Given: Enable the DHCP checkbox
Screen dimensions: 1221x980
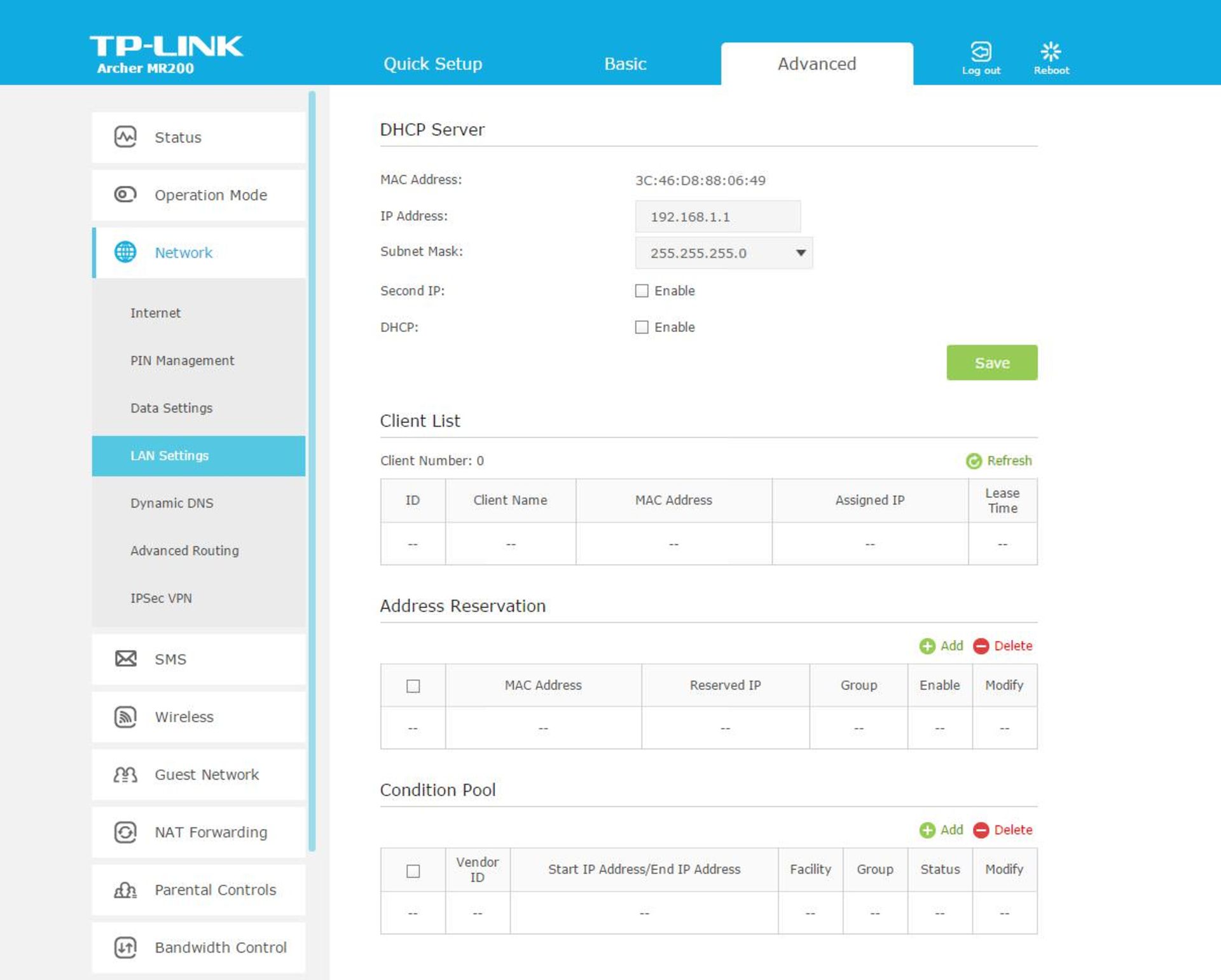Looking at the screenshot, I should coord(642,327).
